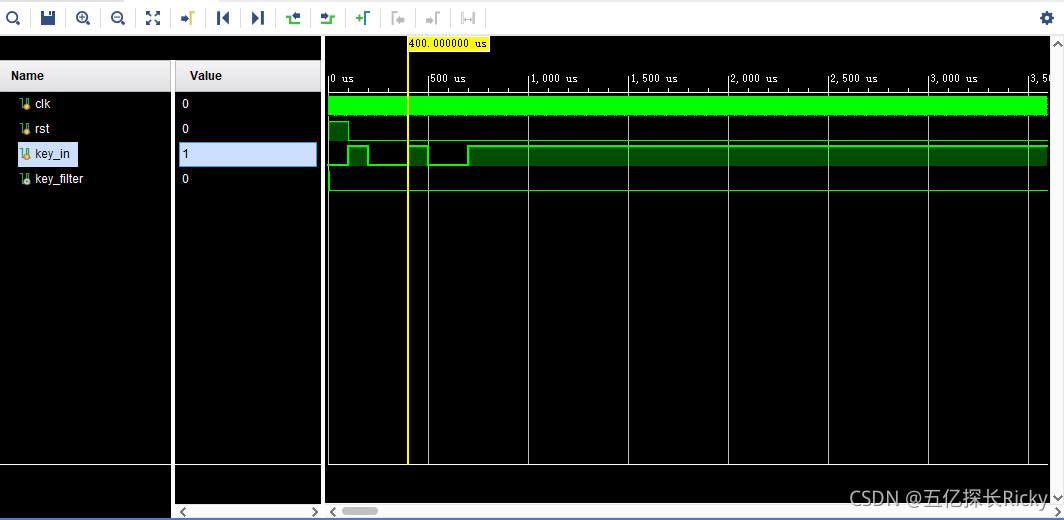Click the Name column header
The width and height of the screenshot is (1064, 520).
point(86,76)
